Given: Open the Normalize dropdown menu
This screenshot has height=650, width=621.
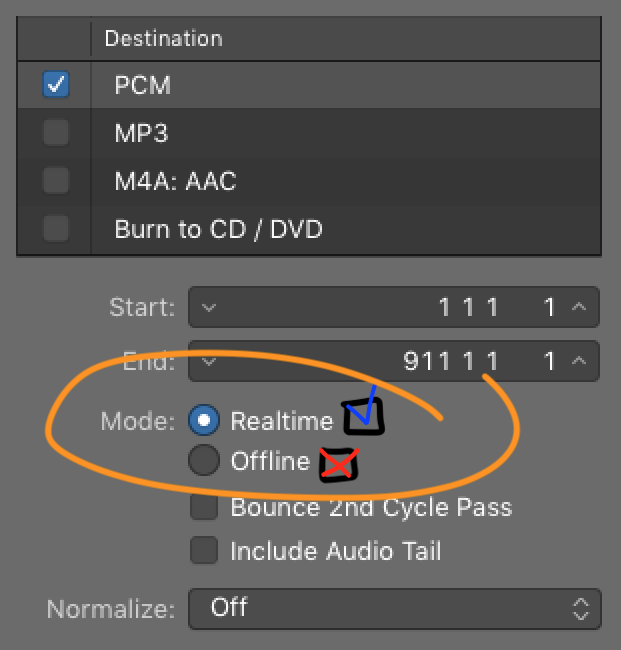Looking at the screenshot, I should point(394,608).
